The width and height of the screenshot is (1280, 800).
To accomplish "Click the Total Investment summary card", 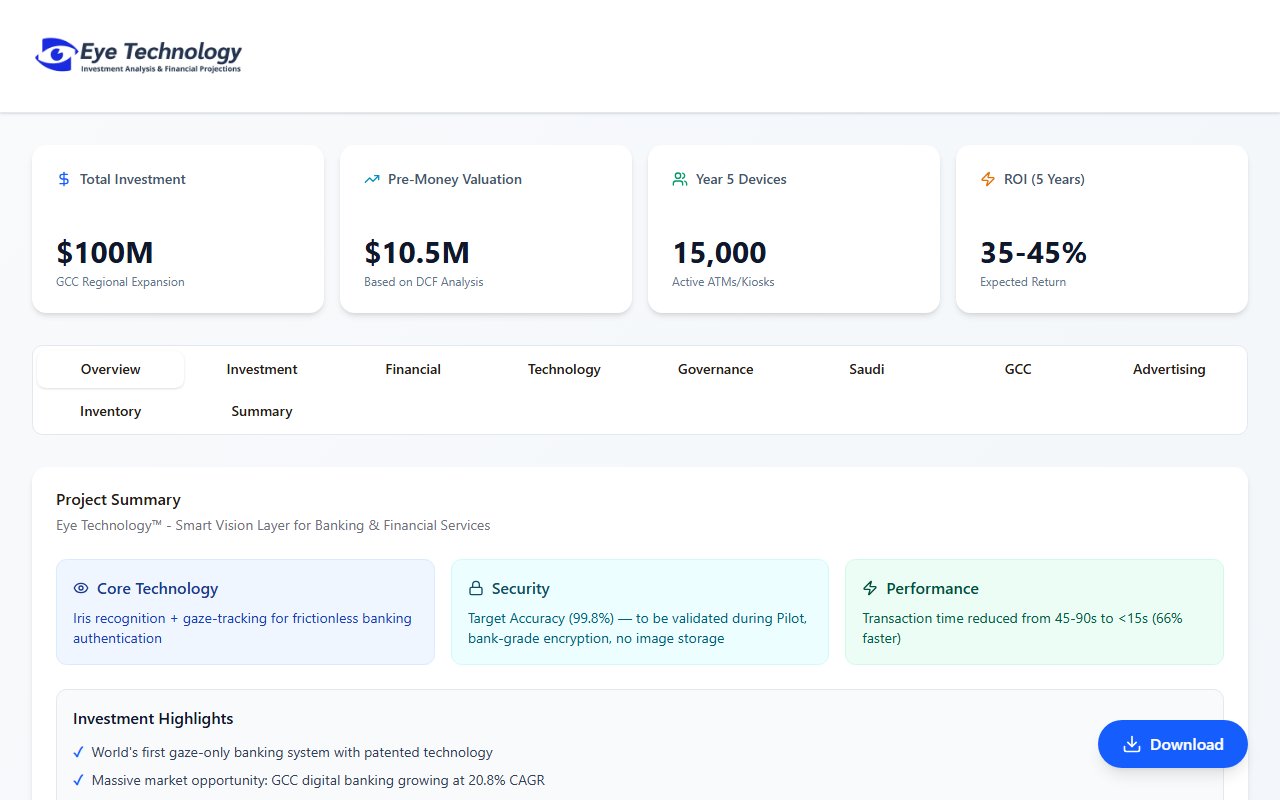I will (x=177, y=228).
